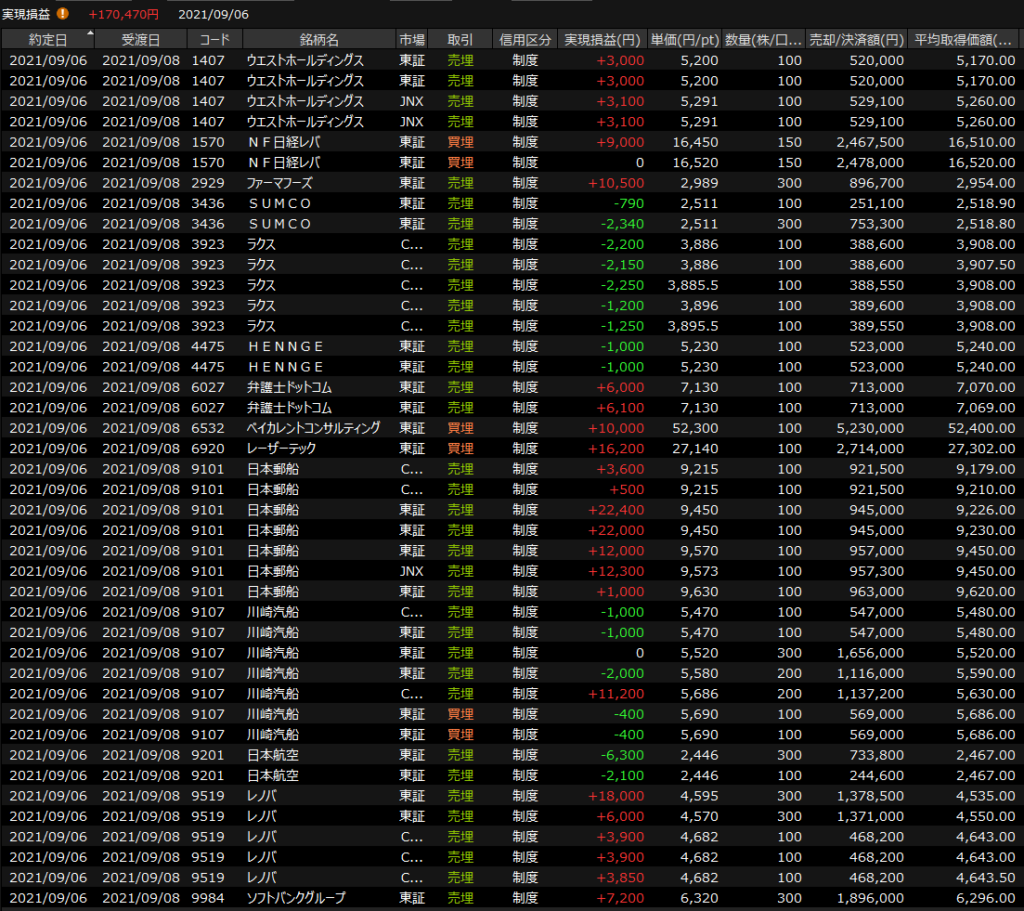Select the 2021/09/06 date field at top

pos(213,14)
